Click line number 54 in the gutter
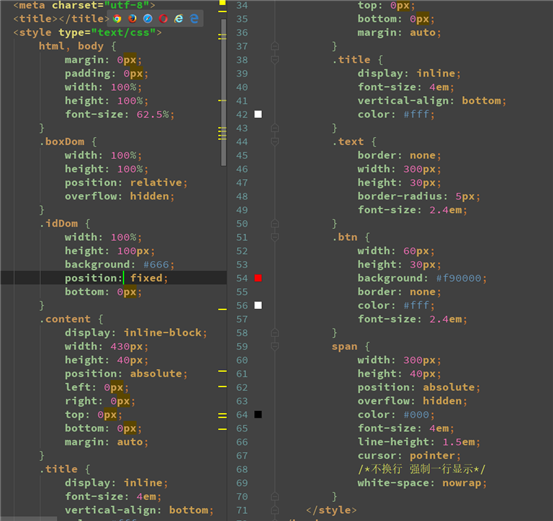The image size is (553, 521). [x=242, y=278]
